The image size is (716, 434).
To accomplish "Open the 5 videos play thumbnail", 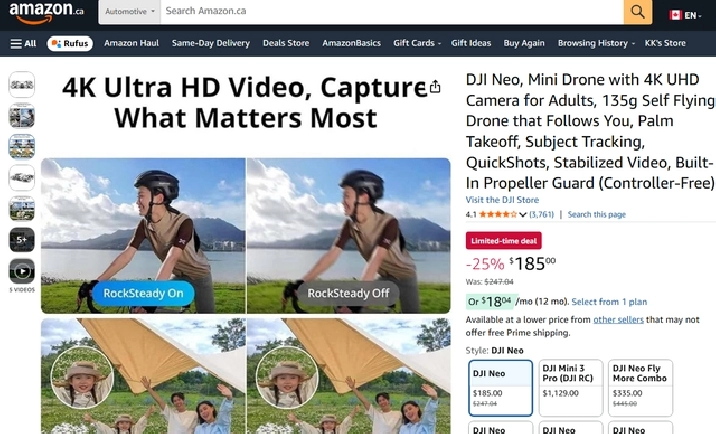I will click(x=22, y=271).
